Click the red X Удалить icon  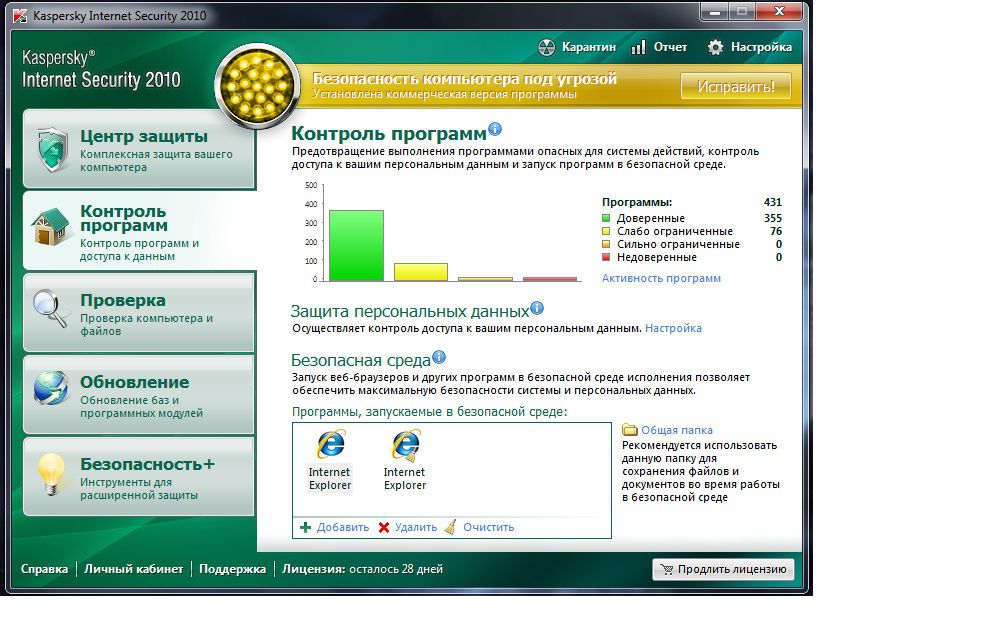tap(384, 527)
